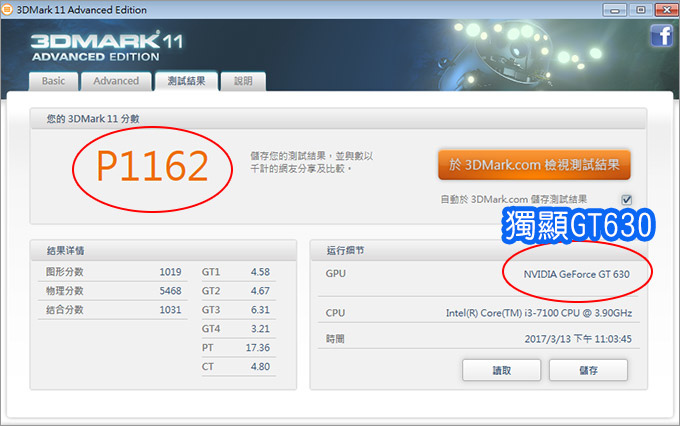
Task: Click the 儲存 save button
Action: [588, 370]
